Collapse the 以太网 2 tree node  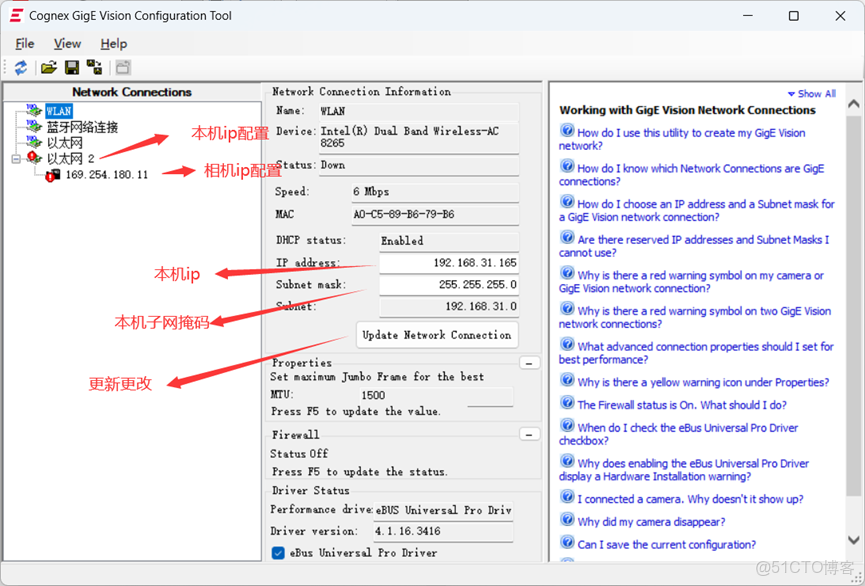click(x=15, y=159)
